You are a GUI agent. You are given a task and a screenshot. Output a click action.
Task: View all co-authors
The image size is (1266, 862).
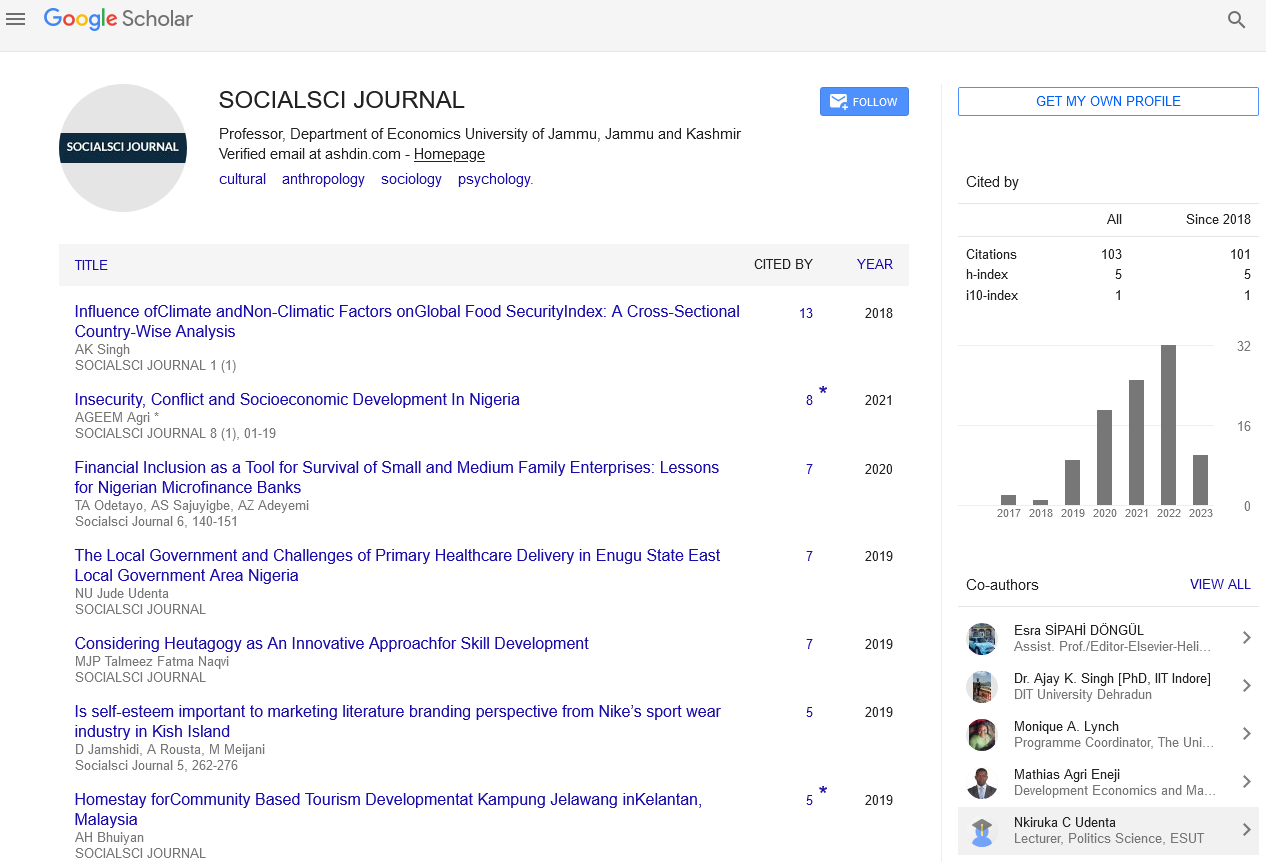pos(1220,584)
